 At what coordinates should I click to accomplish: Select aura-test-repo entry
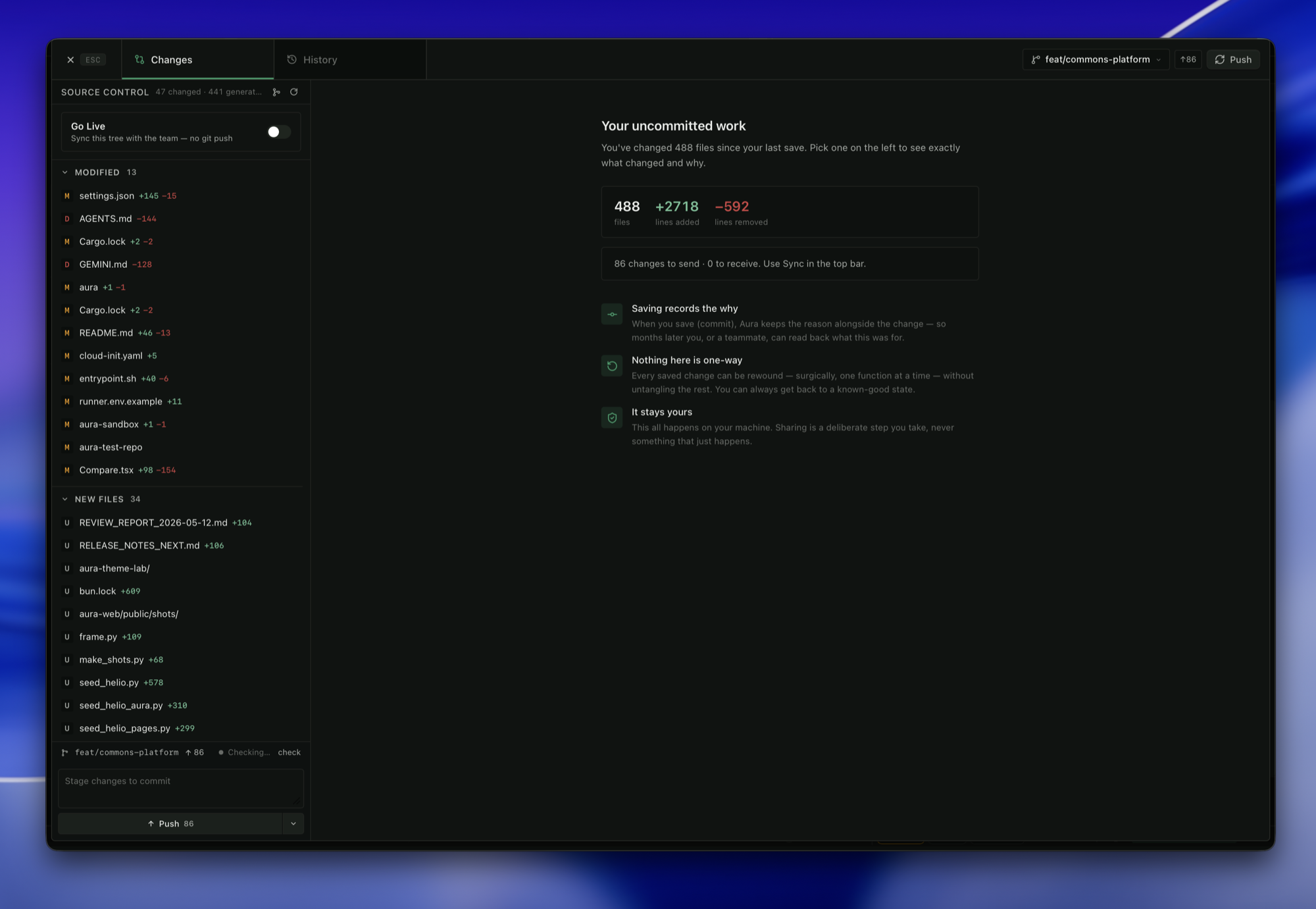181,448
